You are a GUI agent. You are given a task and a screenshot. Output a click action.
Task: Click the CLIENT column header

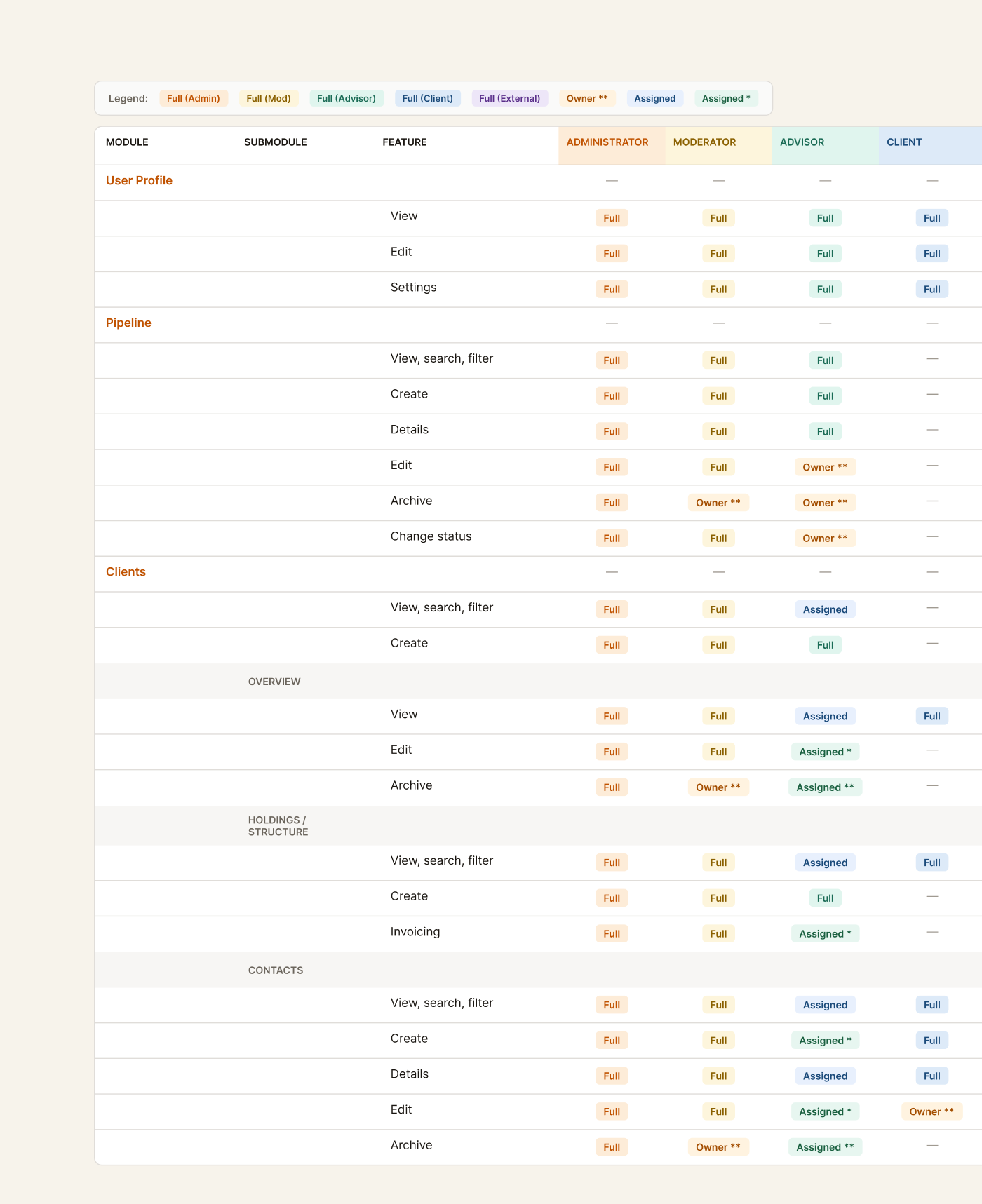click(x=931, y=146)
